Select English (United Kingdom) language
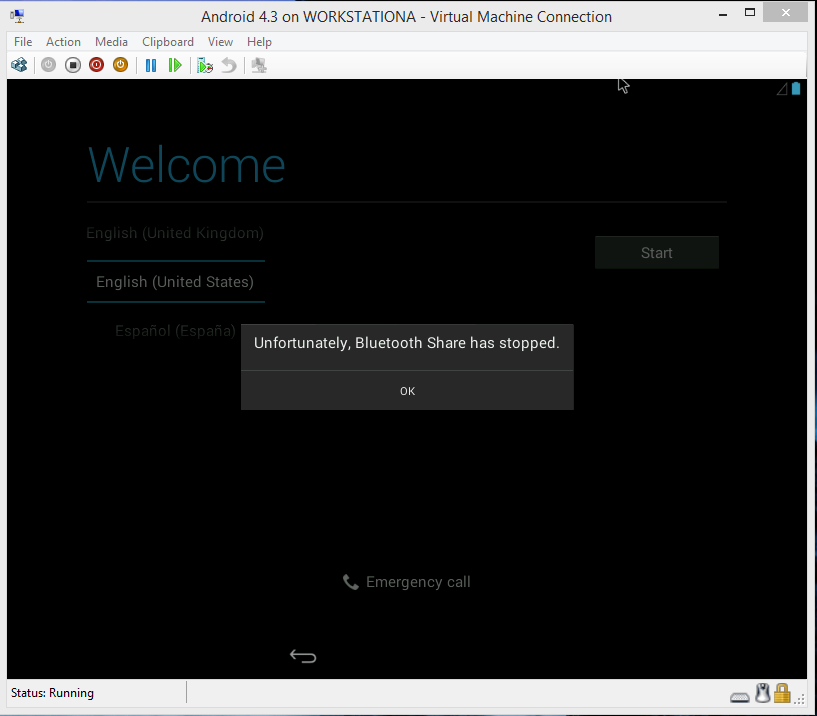Screen dimensions: 817x716 coord(175,233)
